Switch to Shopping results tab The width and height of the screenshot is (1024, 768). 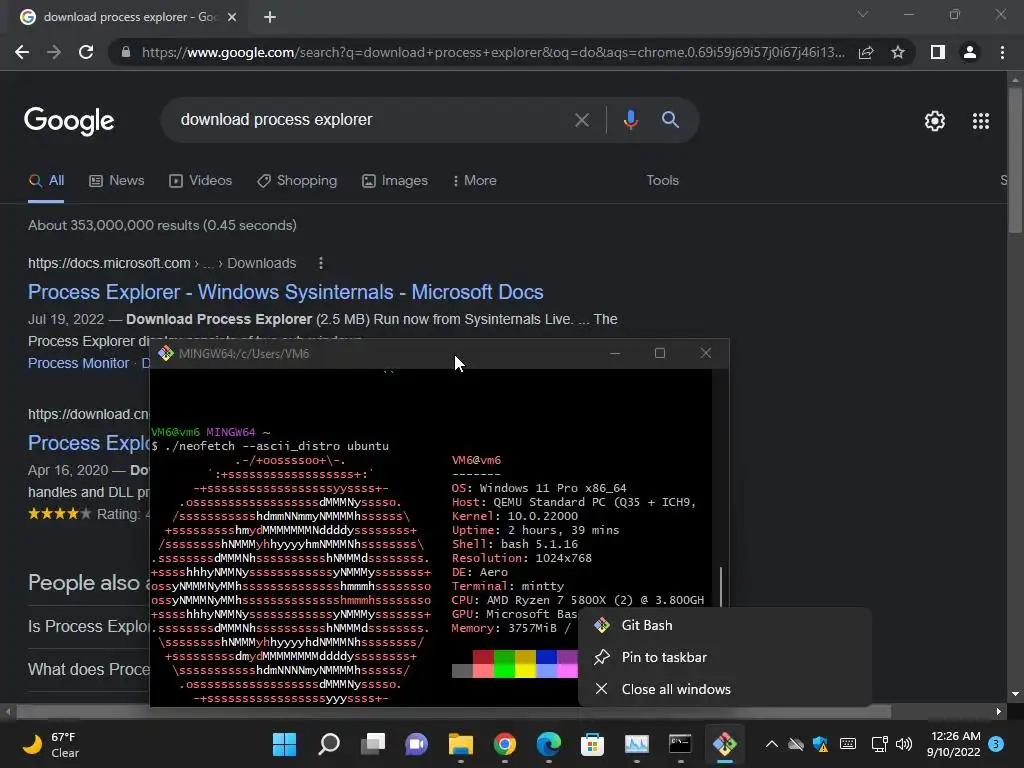pyautogui.click(x=297, y=181)
